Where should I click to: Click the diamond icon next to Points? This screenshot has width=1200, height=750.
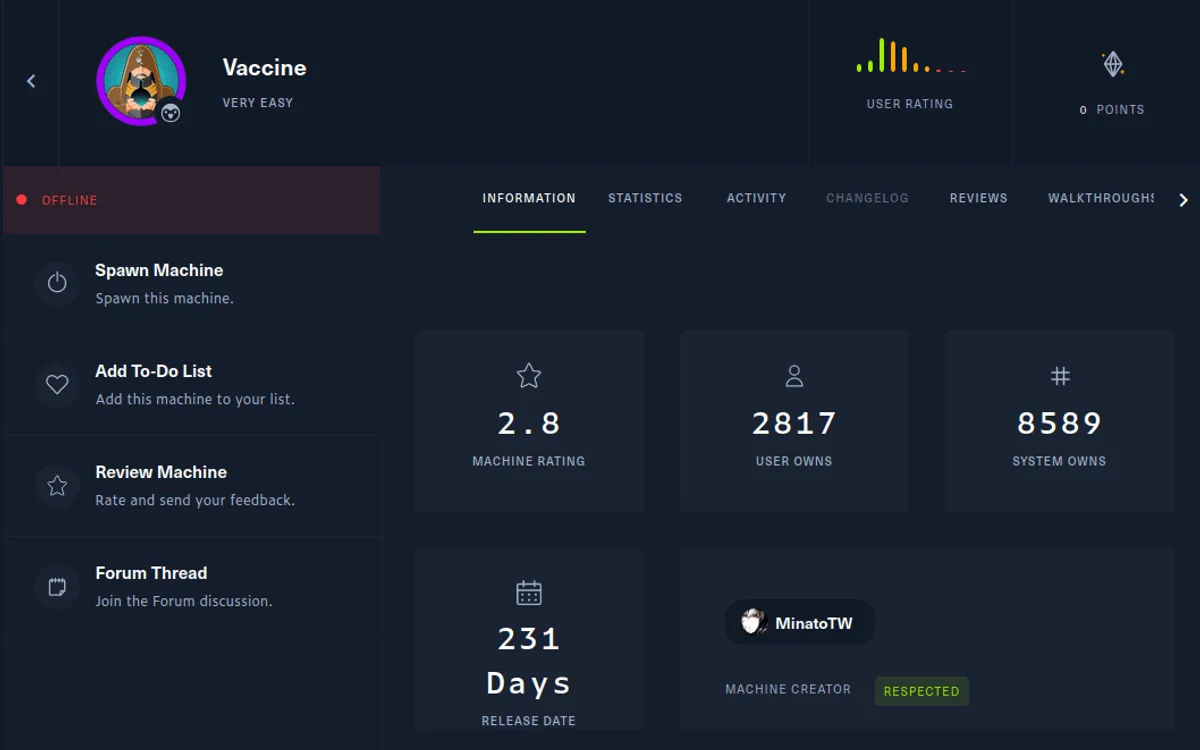[x=1112, y=62]
